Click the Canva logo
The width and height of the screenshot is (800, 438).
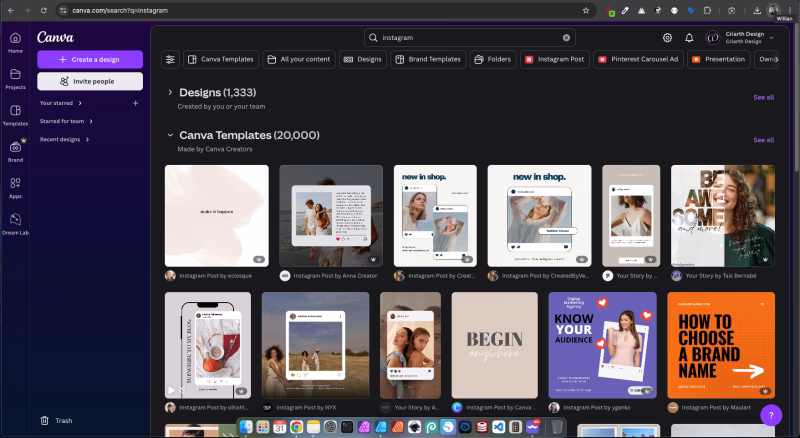coord(55,37)
